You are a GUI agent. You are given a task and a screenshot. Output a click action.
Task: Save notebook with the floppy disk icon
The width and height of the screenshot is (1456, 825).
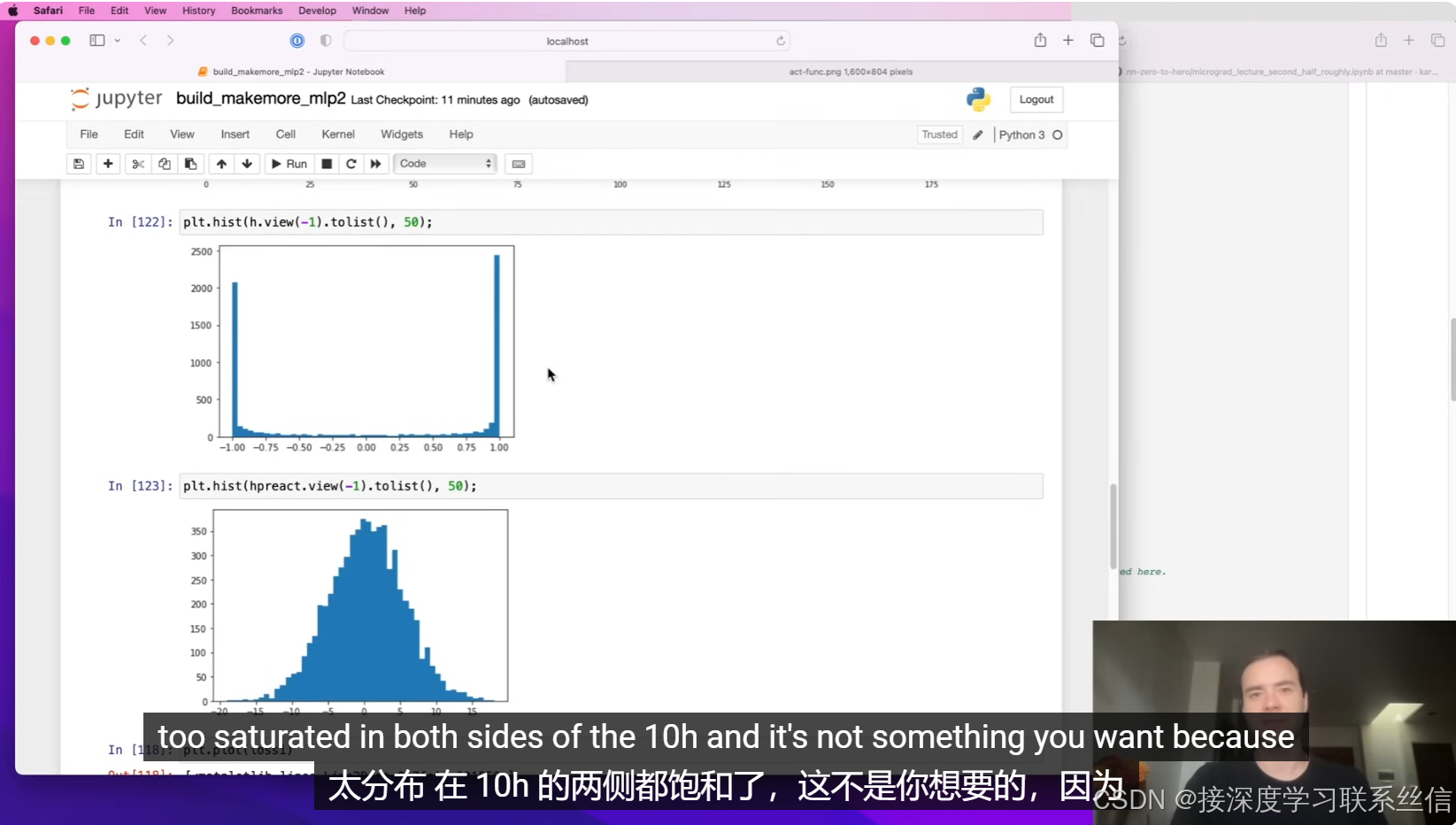tap(79, 164)
